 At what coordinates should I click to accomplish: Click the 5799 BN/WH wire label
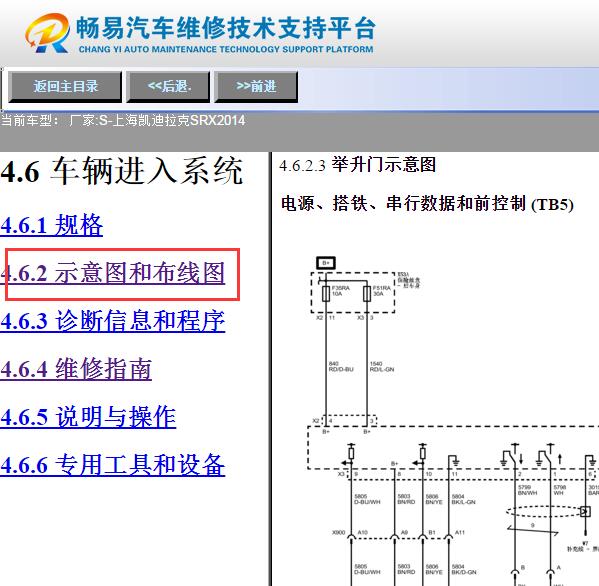[527, 490]
